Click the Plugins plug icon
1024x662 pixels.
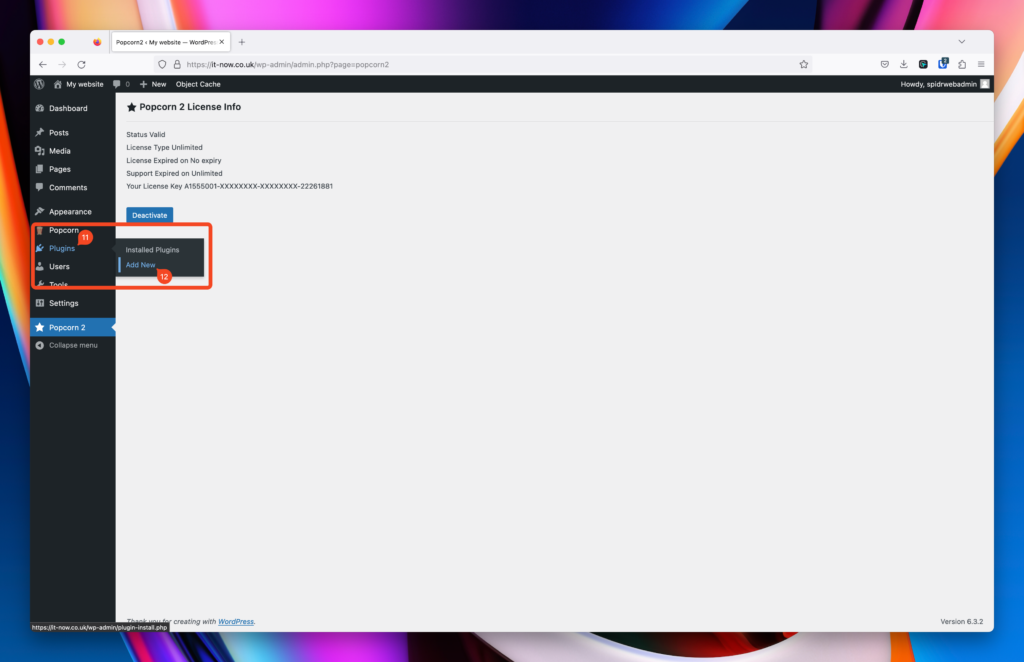click(x=40, y=248)
